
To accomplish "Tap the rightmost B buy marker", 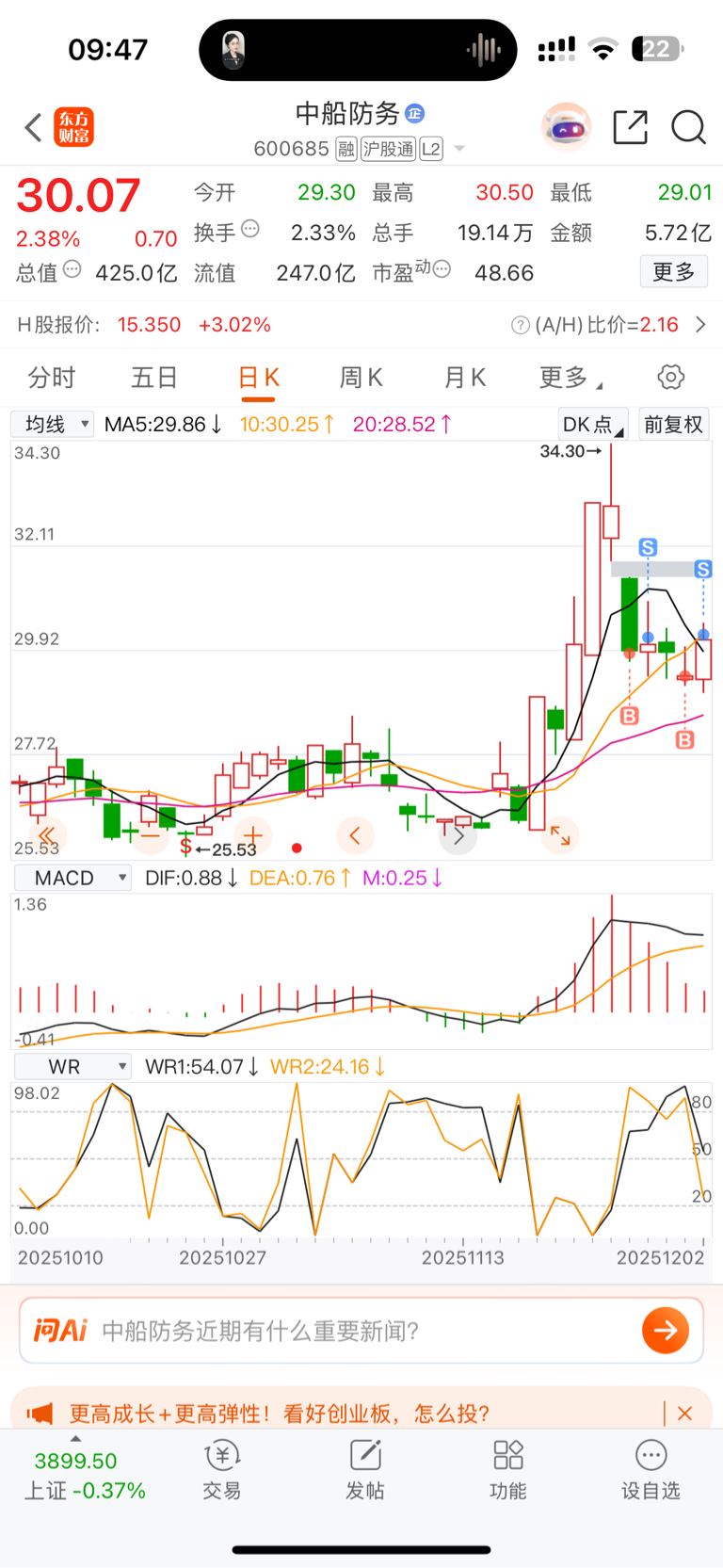I will click(x=684, y=740).
